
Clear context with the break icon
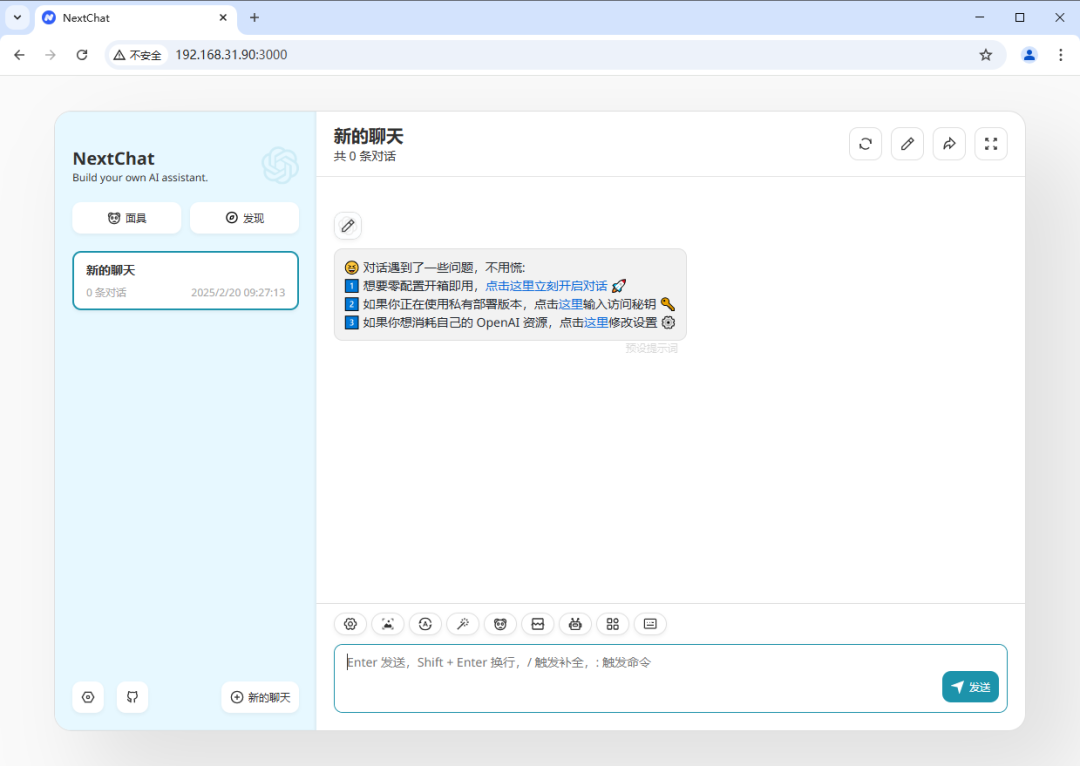pyautogui.click(x=538, y=624)
